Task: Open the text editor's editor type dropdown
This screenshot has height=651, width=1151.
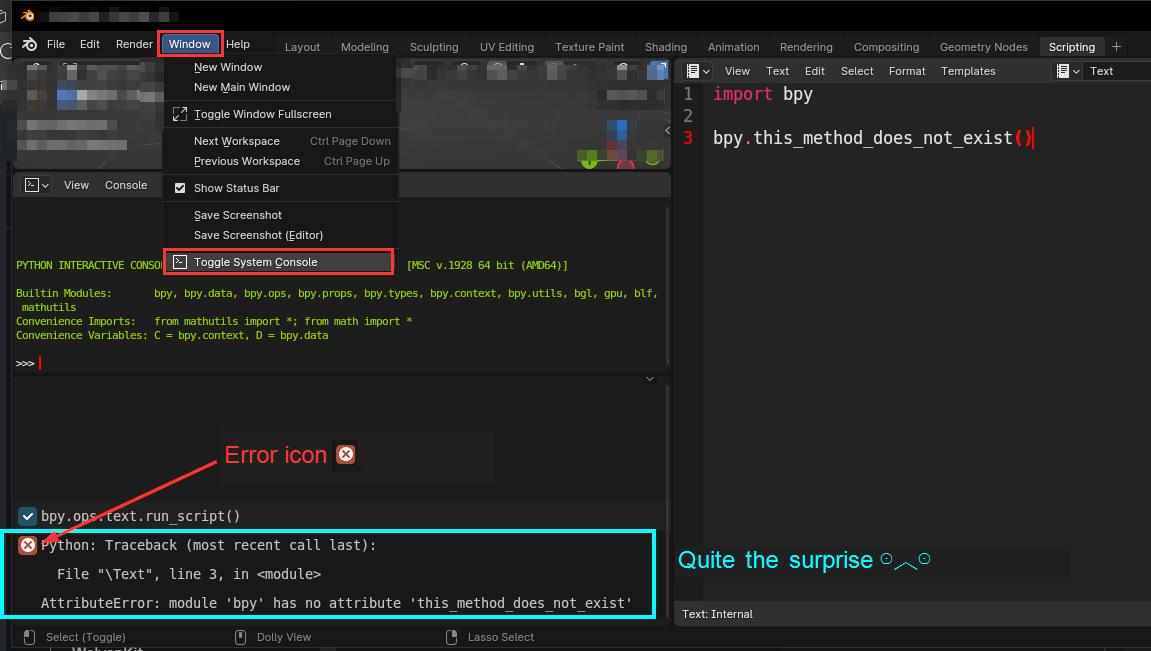Action: 697,71
